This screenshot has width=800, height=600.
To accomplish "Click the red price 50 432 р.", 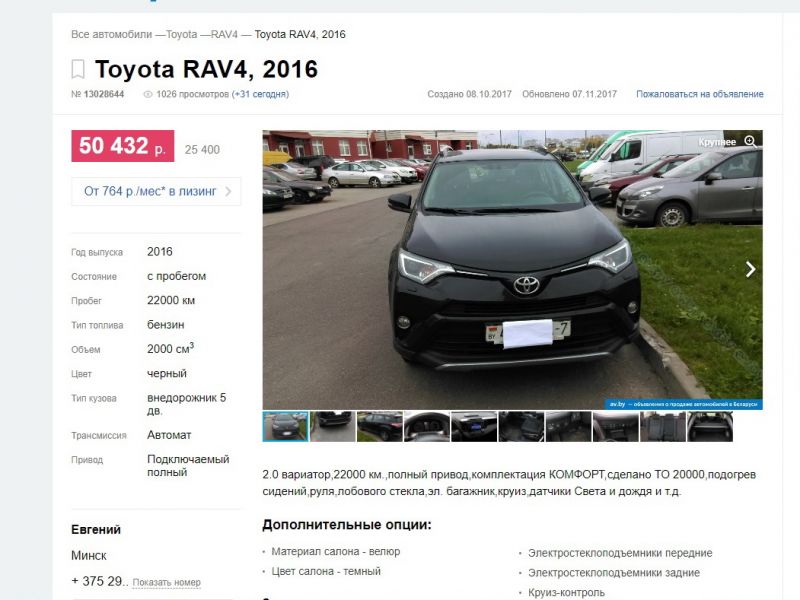I will point(122,146).
